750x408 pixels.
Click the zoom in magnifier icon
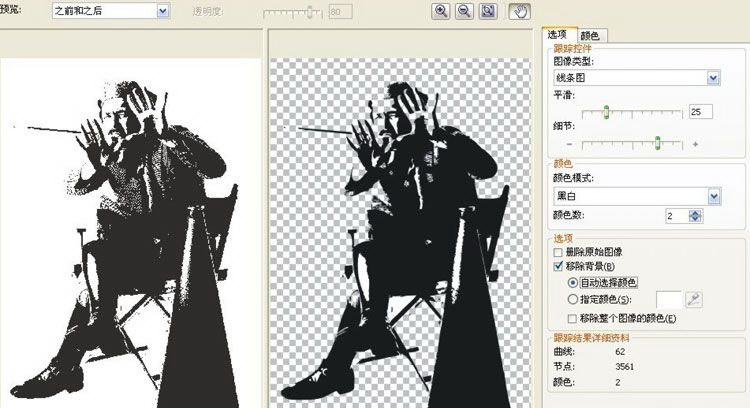[x=441, y=11]
